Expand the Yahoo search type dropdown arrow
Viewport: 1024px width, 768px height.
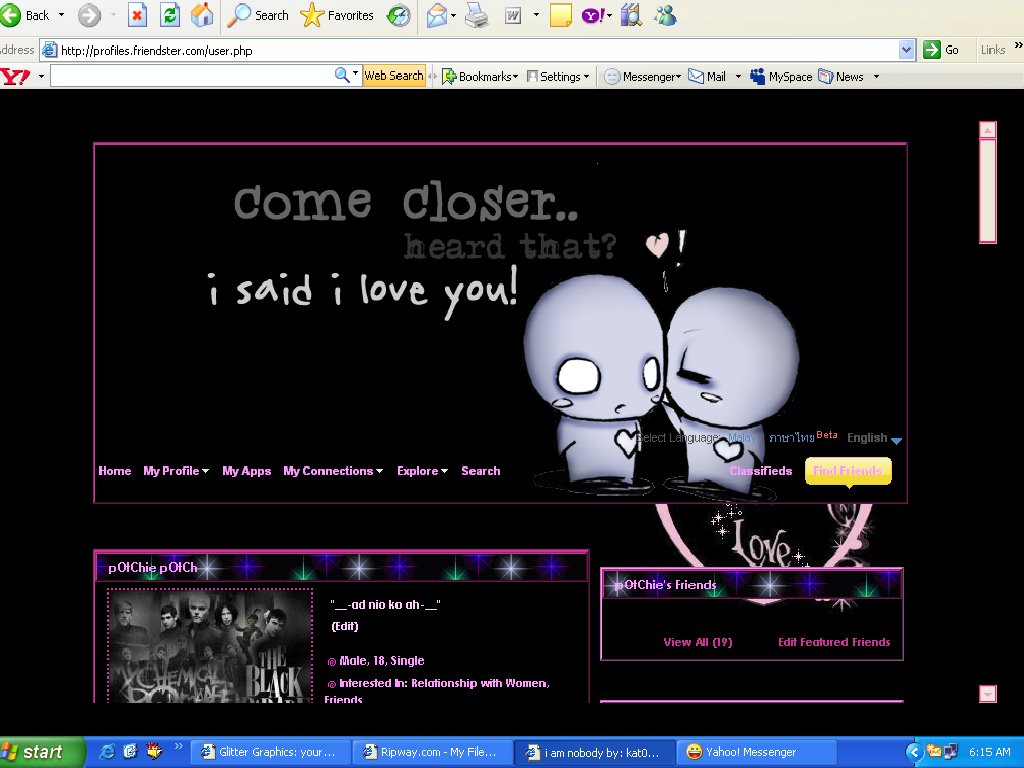(356, 73)
